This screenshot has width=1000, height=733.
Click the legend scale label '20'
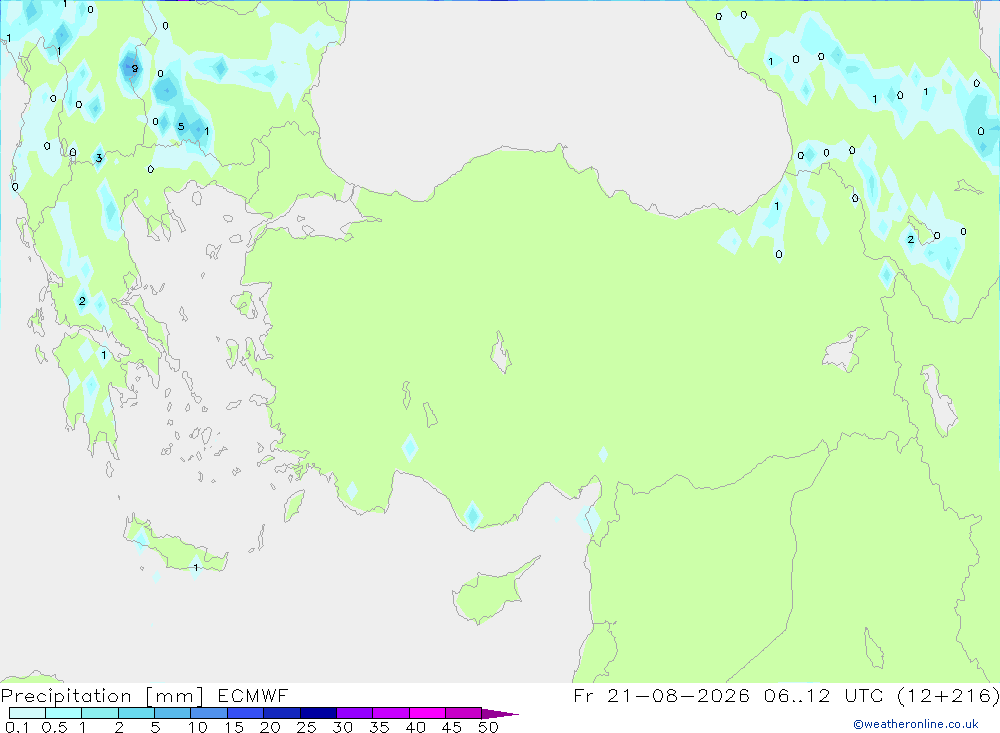pos(270,727)
